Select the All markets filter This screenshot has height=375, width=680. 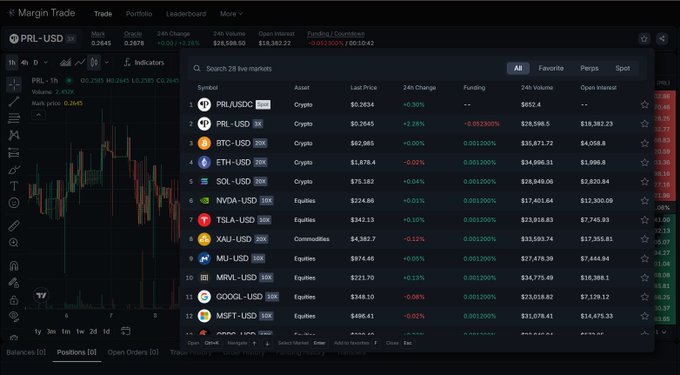pos(518,68)
